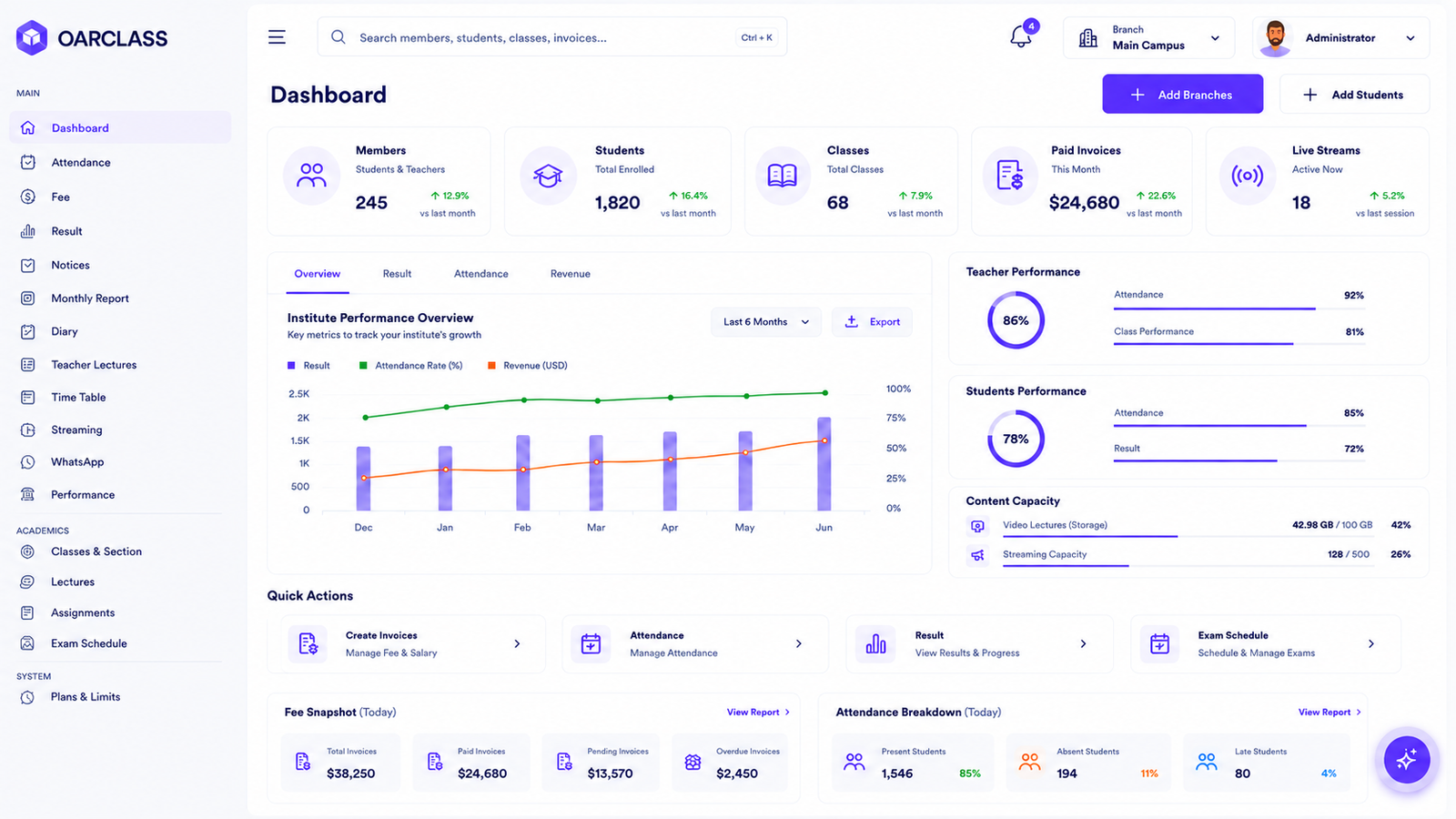Click the Add Students button
Viewport: 1456px width, 819px height.
1354,95
